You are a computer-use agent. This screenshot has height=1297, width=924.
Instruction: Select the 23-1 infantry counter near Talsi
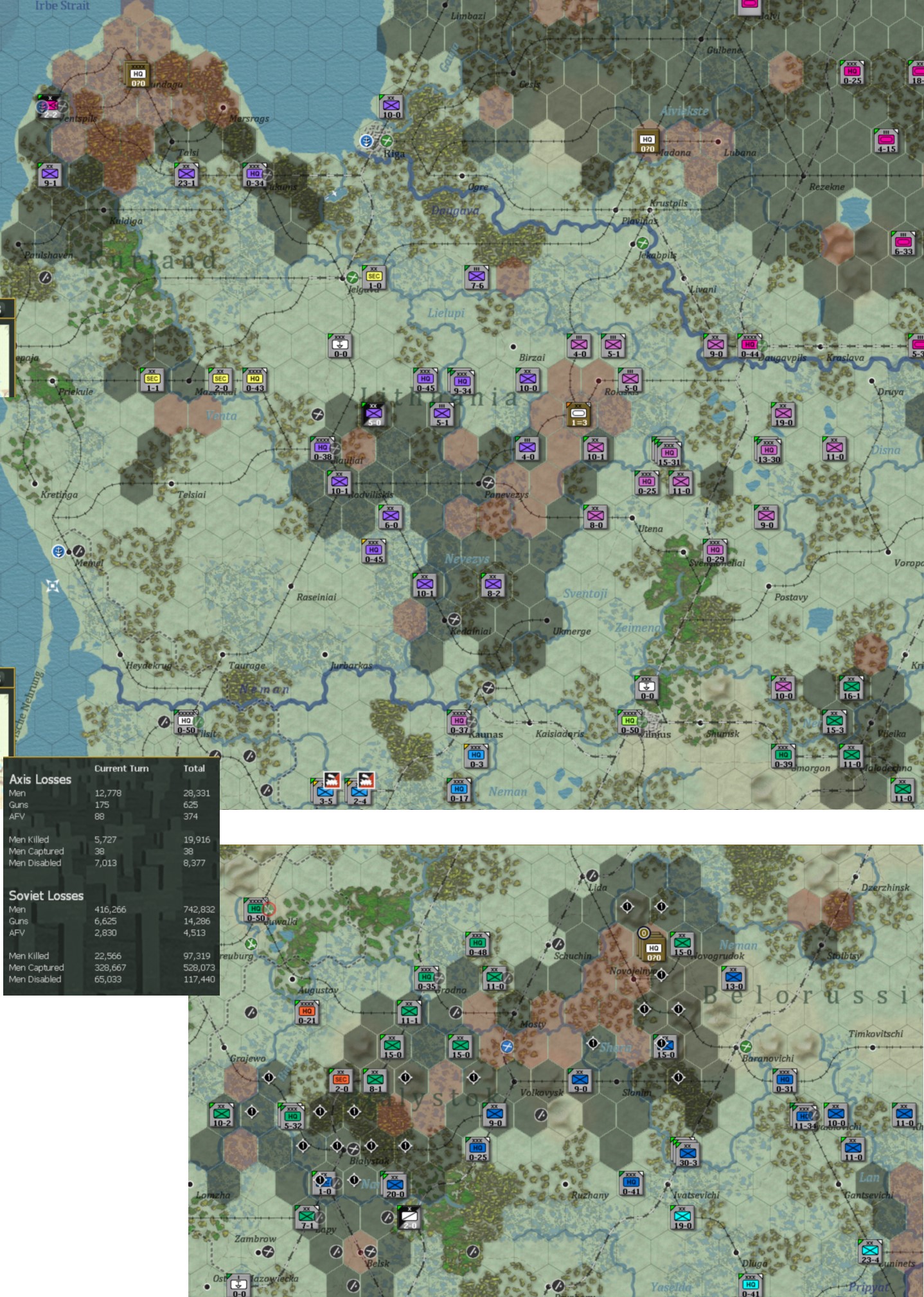[187, 175]
